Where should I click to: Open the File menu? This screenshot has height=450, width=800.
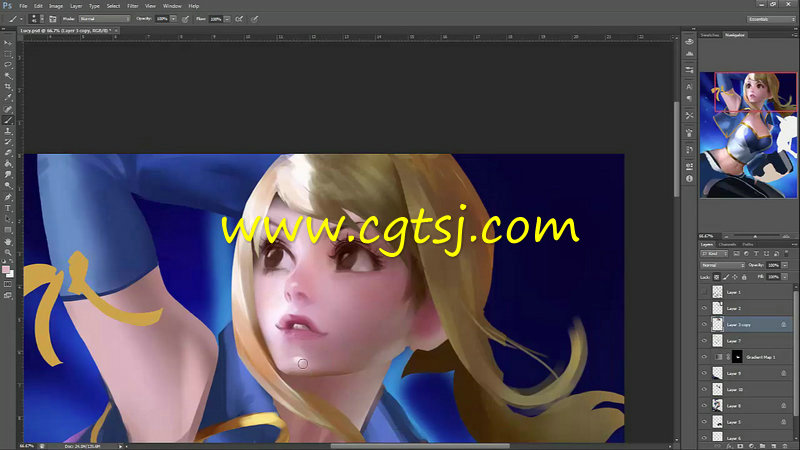point(23,6)
